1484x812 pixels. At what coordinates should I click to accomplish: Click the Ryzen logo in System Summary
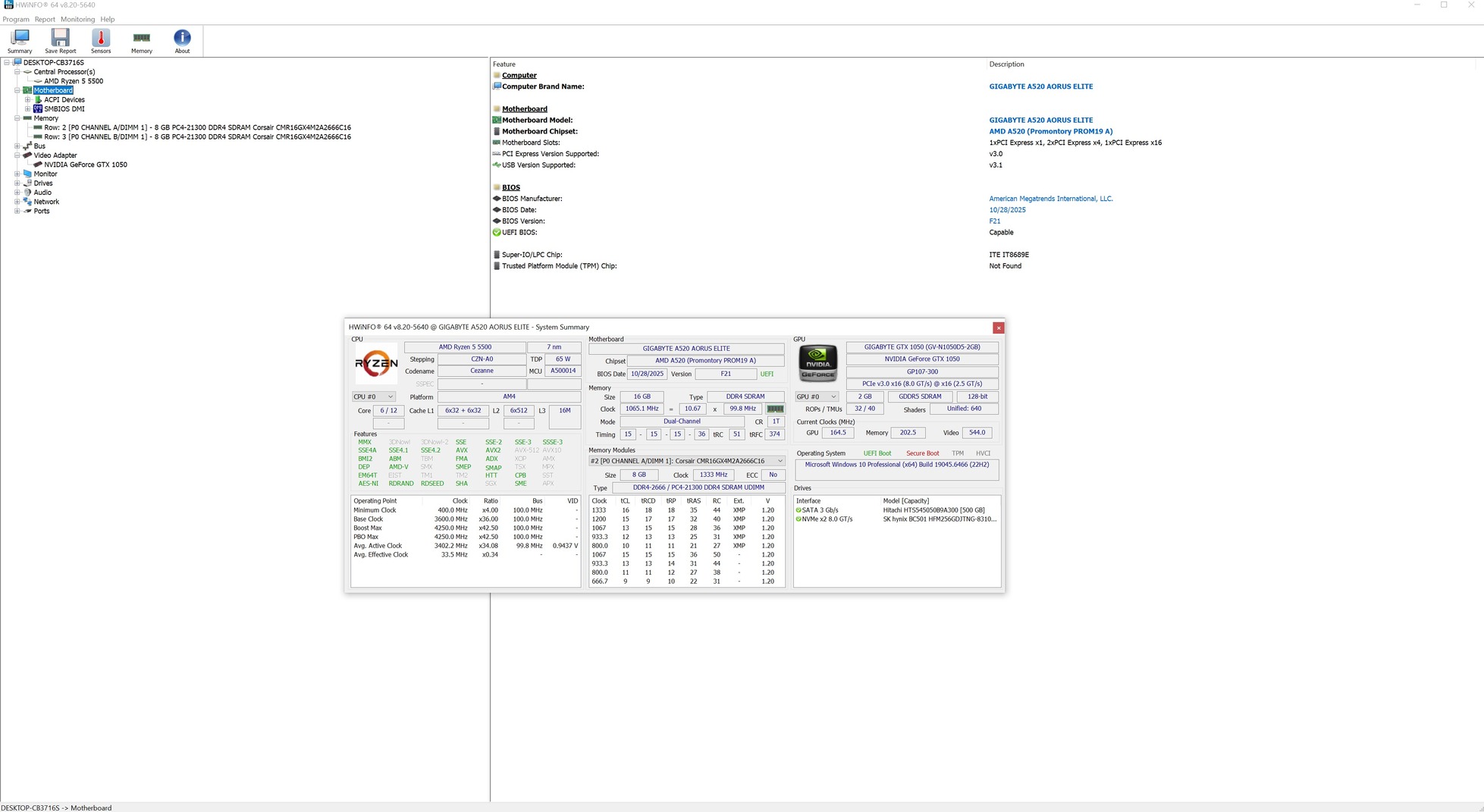point(376,365)
